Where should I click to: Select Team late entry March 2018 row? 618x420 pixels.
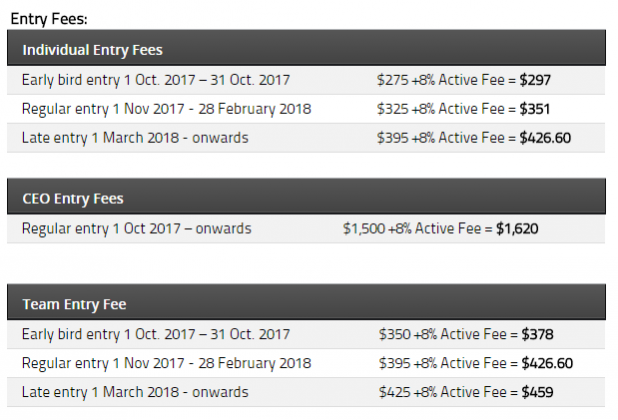pyautogui.click(x=306, y=392)
